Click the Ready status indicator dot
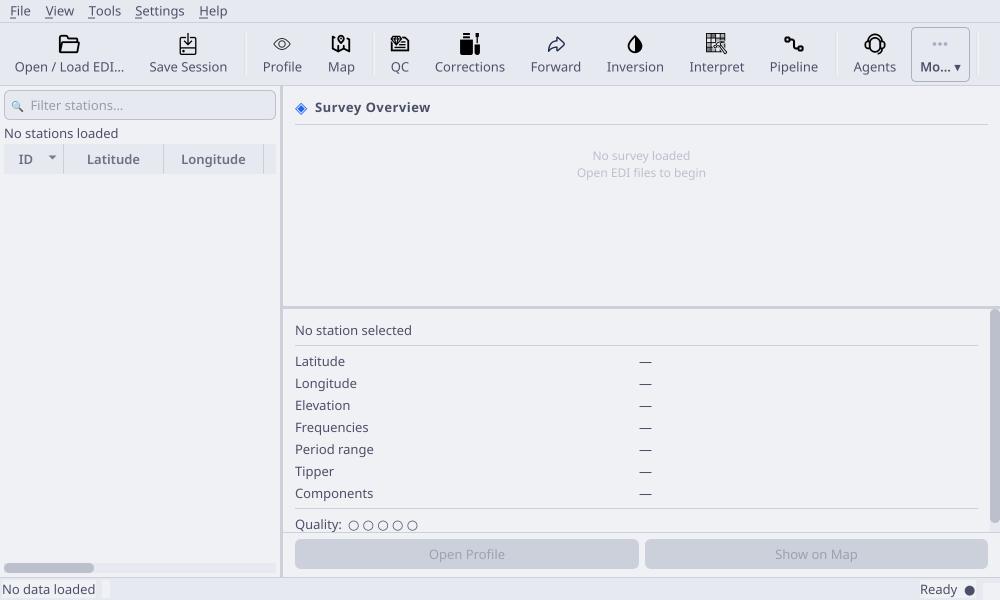Viewport: 1000px width, 600px height. pos(969,590)
